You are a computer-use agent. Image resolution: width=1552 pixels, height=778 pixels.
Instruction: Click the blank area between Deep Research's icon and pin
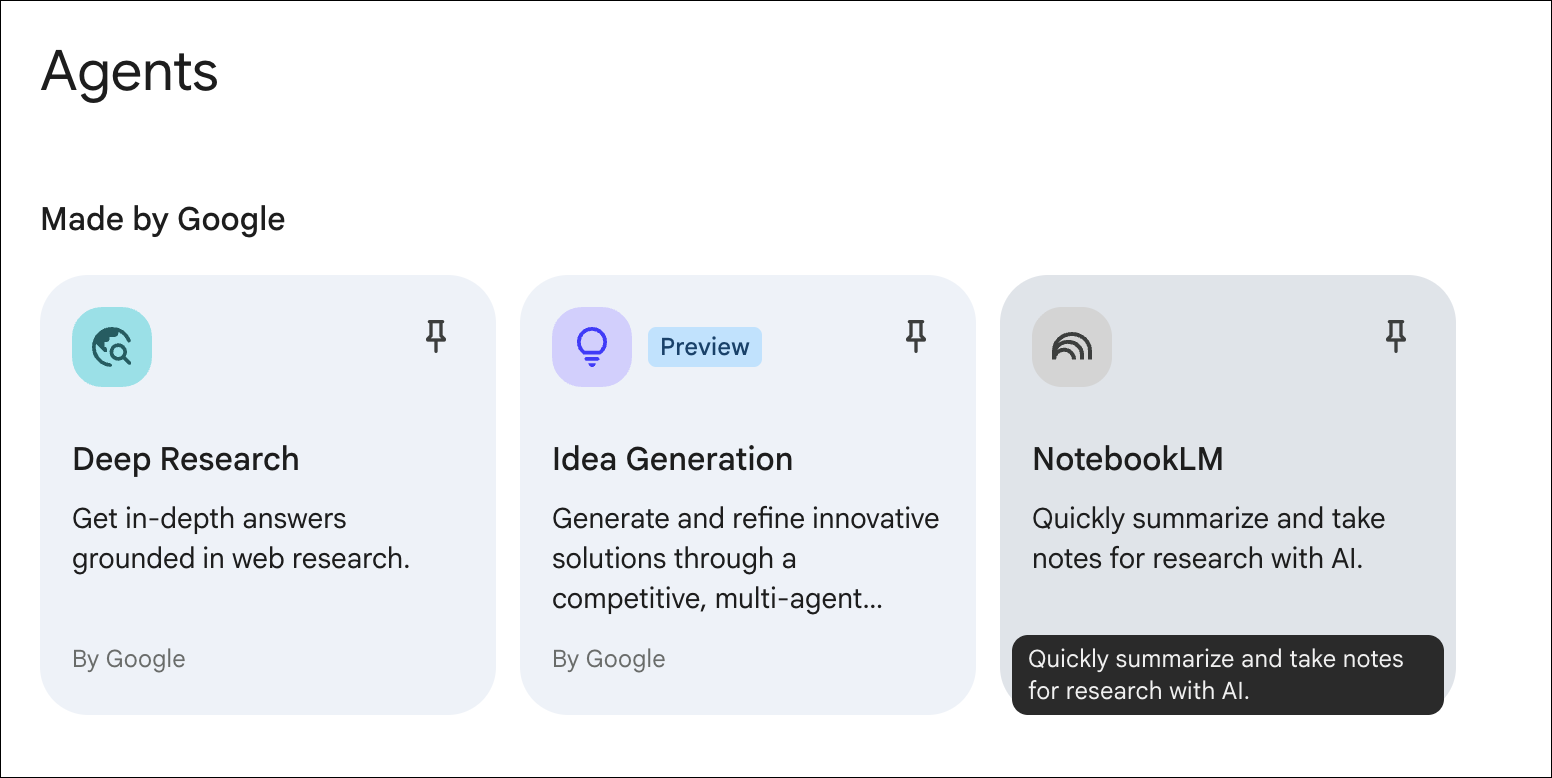(x=287, y=347)
